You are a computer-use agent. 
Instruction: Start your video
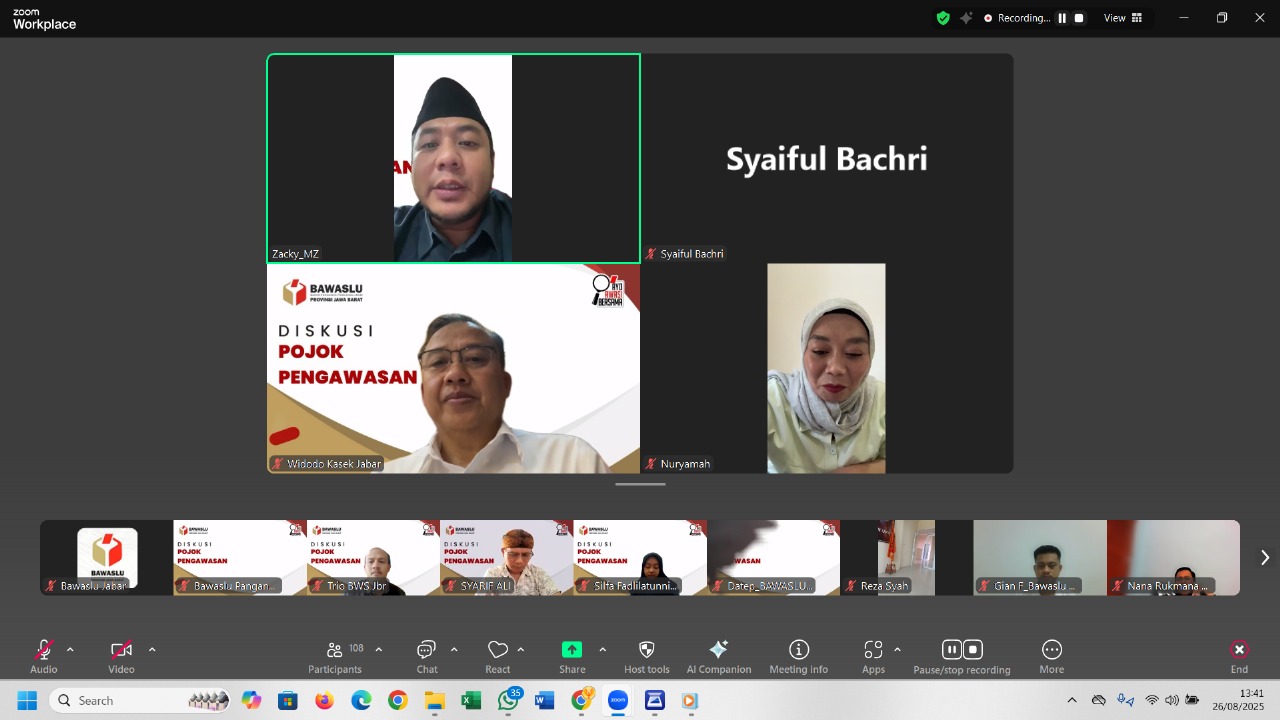pos(120,649)
